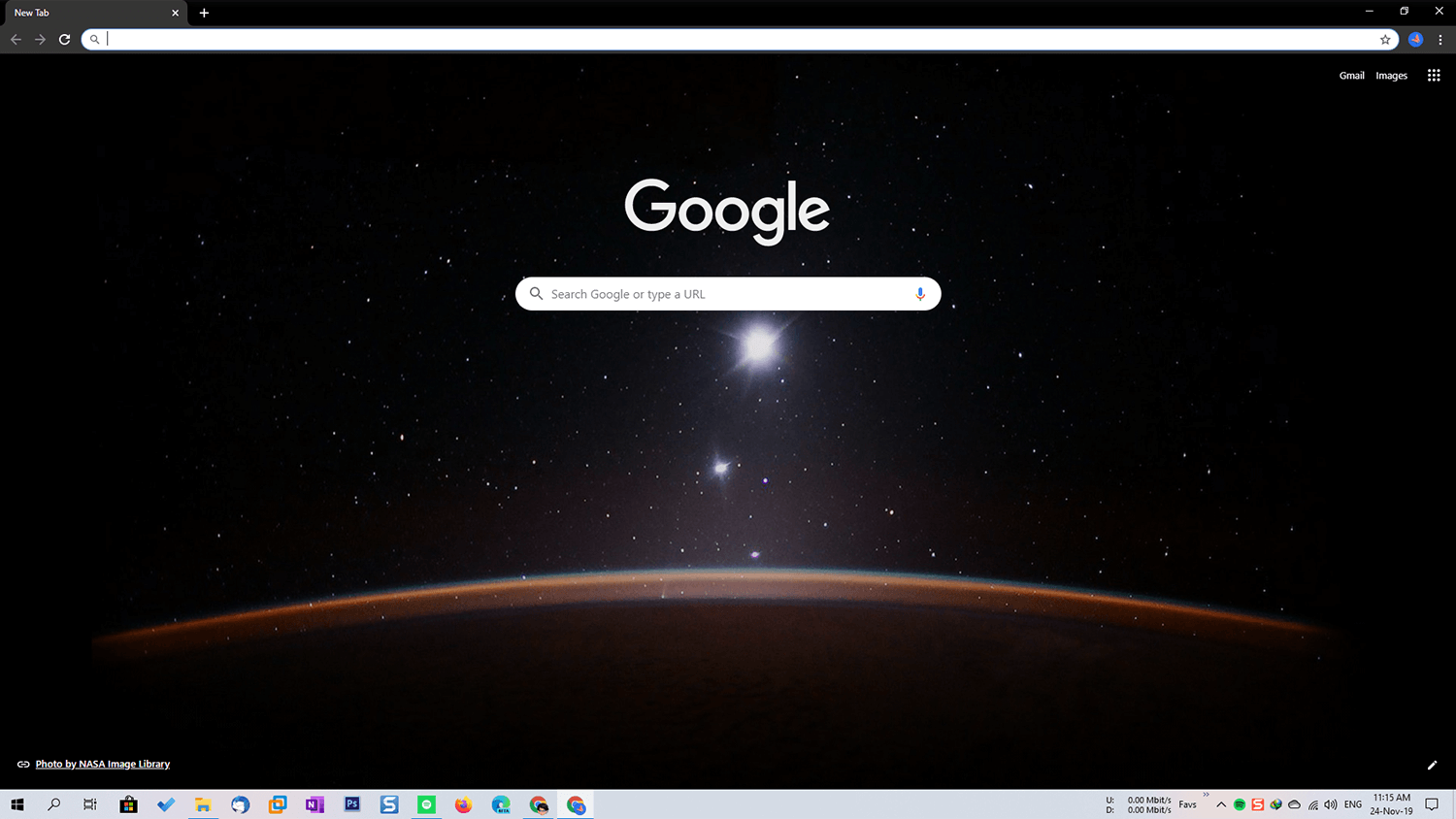This screenshot has height=819, width=1456.
Task: Open OneDrive cloud icon in the tray
Action: 1294,804
